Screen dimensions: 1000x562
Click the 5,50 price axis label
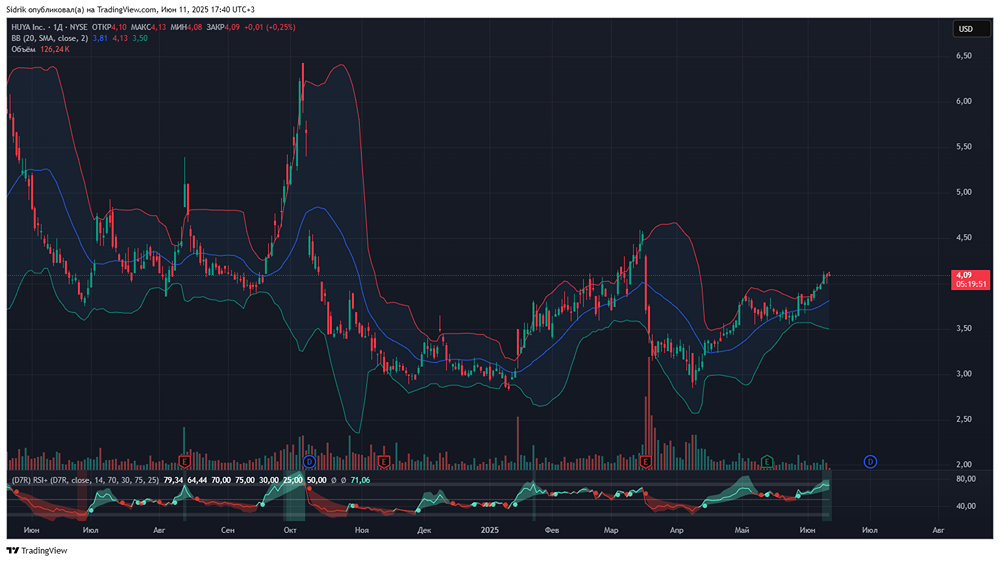click(964, 147)
